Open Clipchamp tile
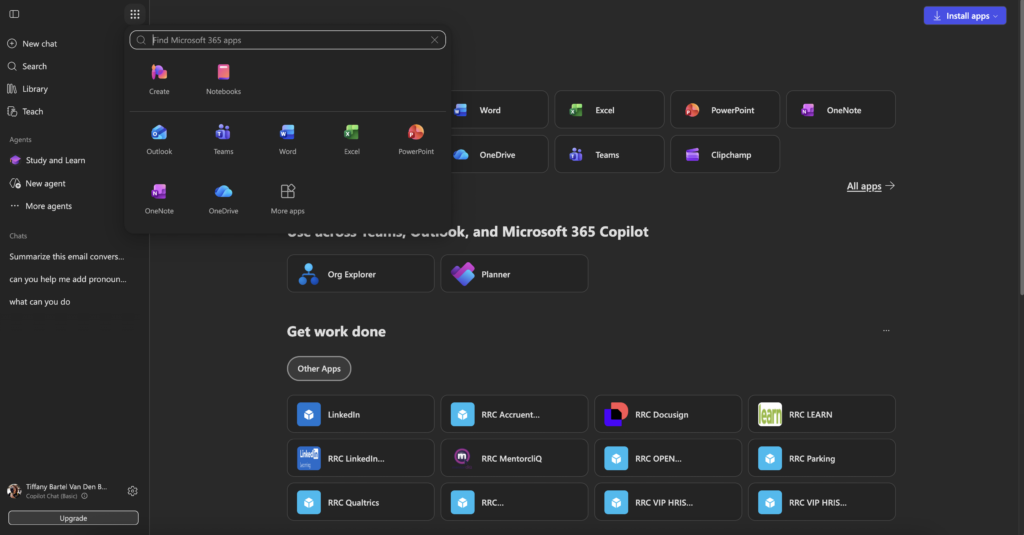The height and width of the screenshot is (535, 1024). pos(725,154)
